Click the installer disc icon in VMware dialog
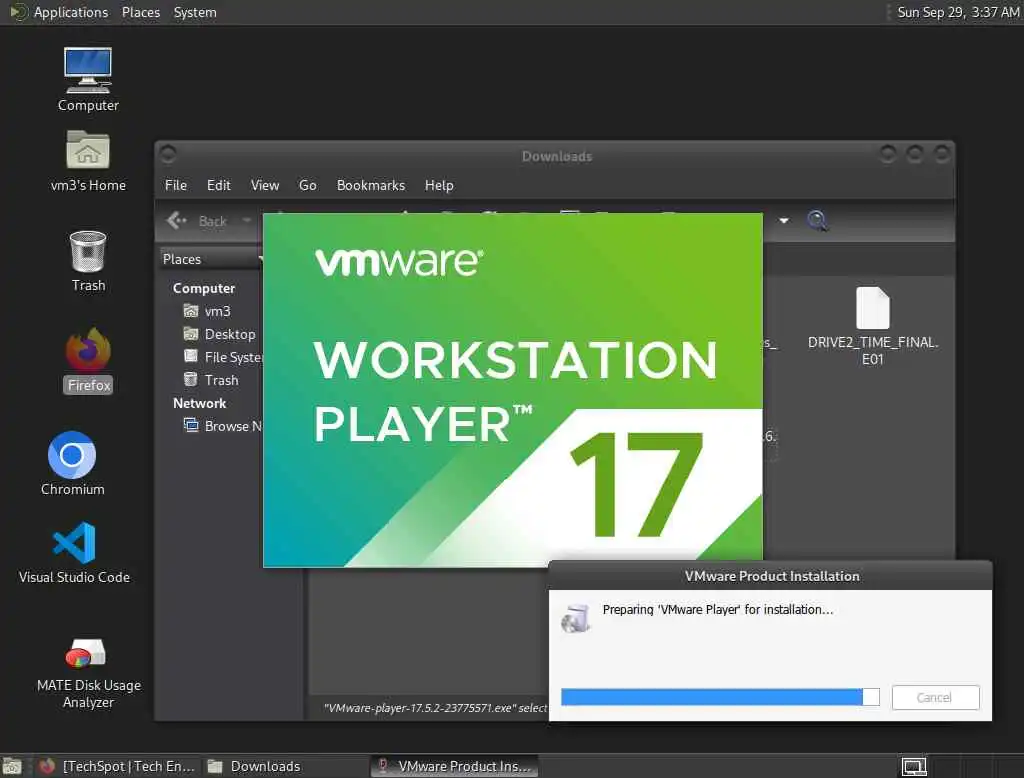 pos(576,617)
